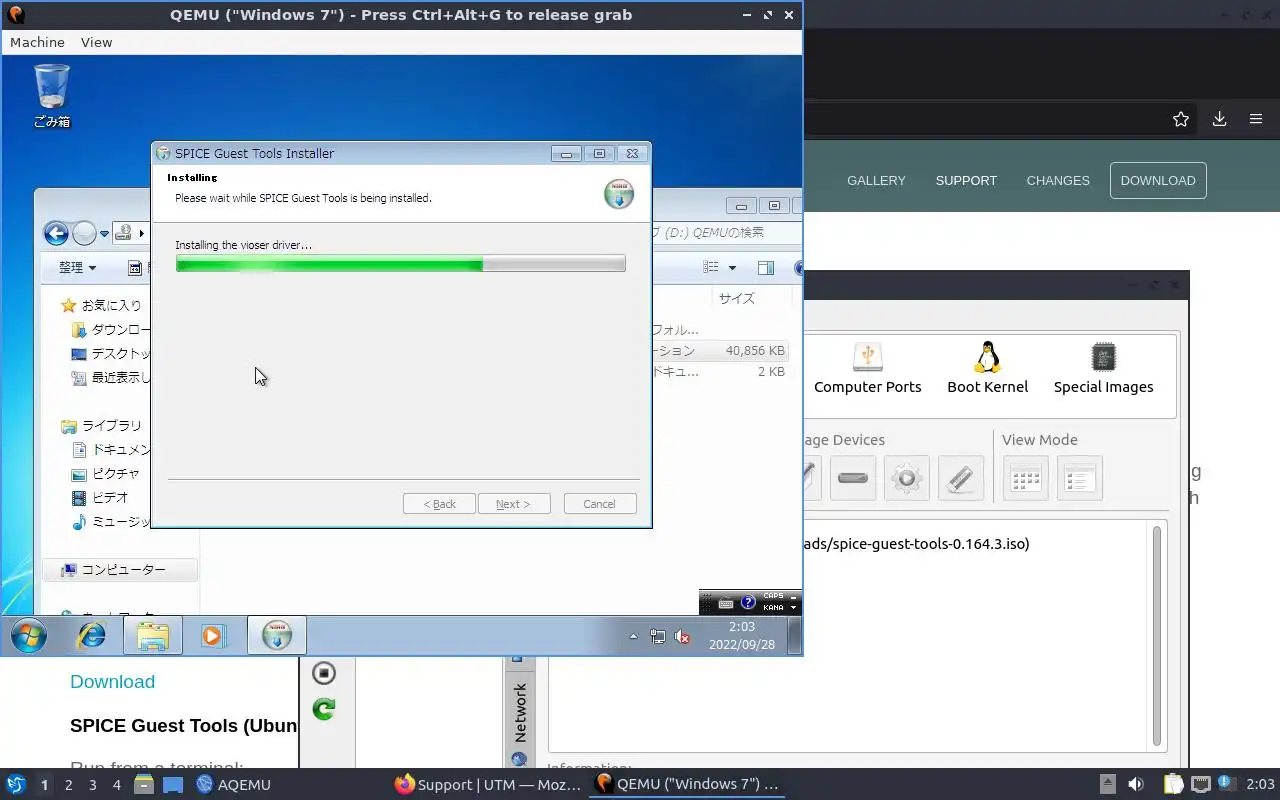Viewport: 1280px width, 800px height.
Task: Open Firefox downloads arrow icon
Action: pyautogui.click(x=1219, y=119)
